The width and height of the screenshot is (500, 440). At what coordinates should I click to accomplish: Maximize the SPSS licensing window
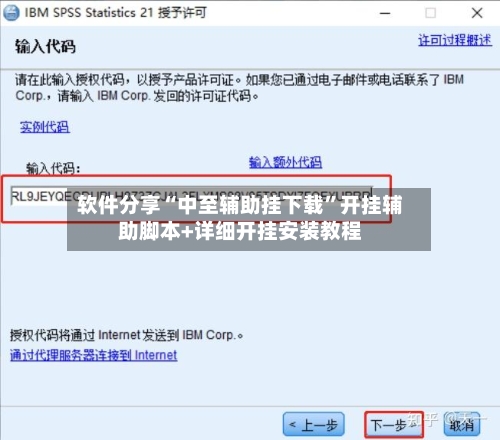[431, 13]
